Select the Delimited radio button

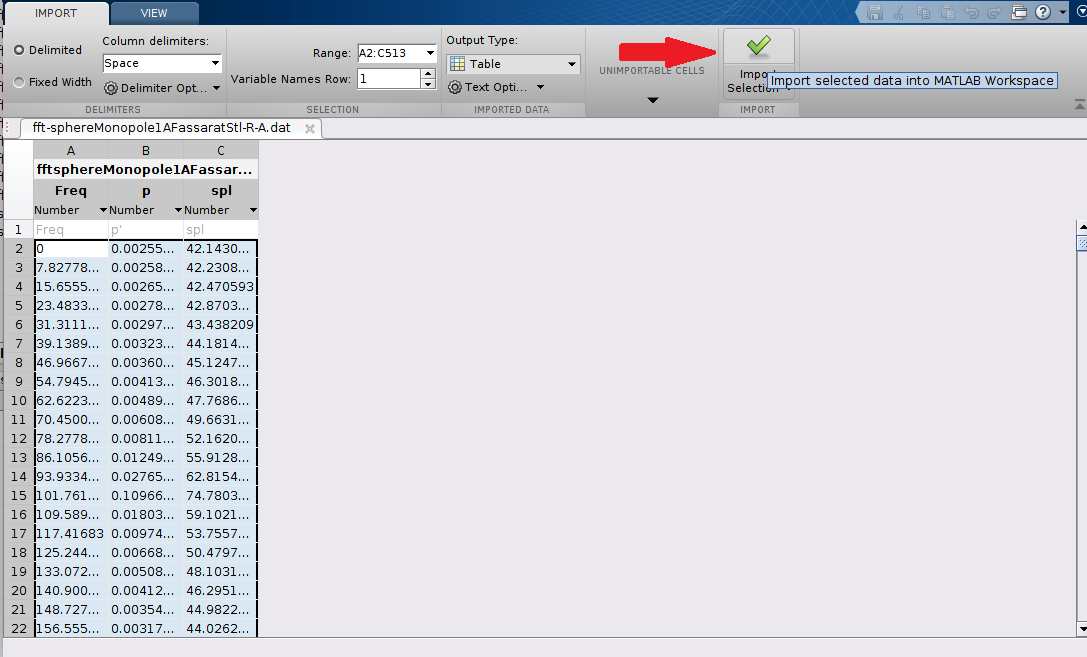19,50
